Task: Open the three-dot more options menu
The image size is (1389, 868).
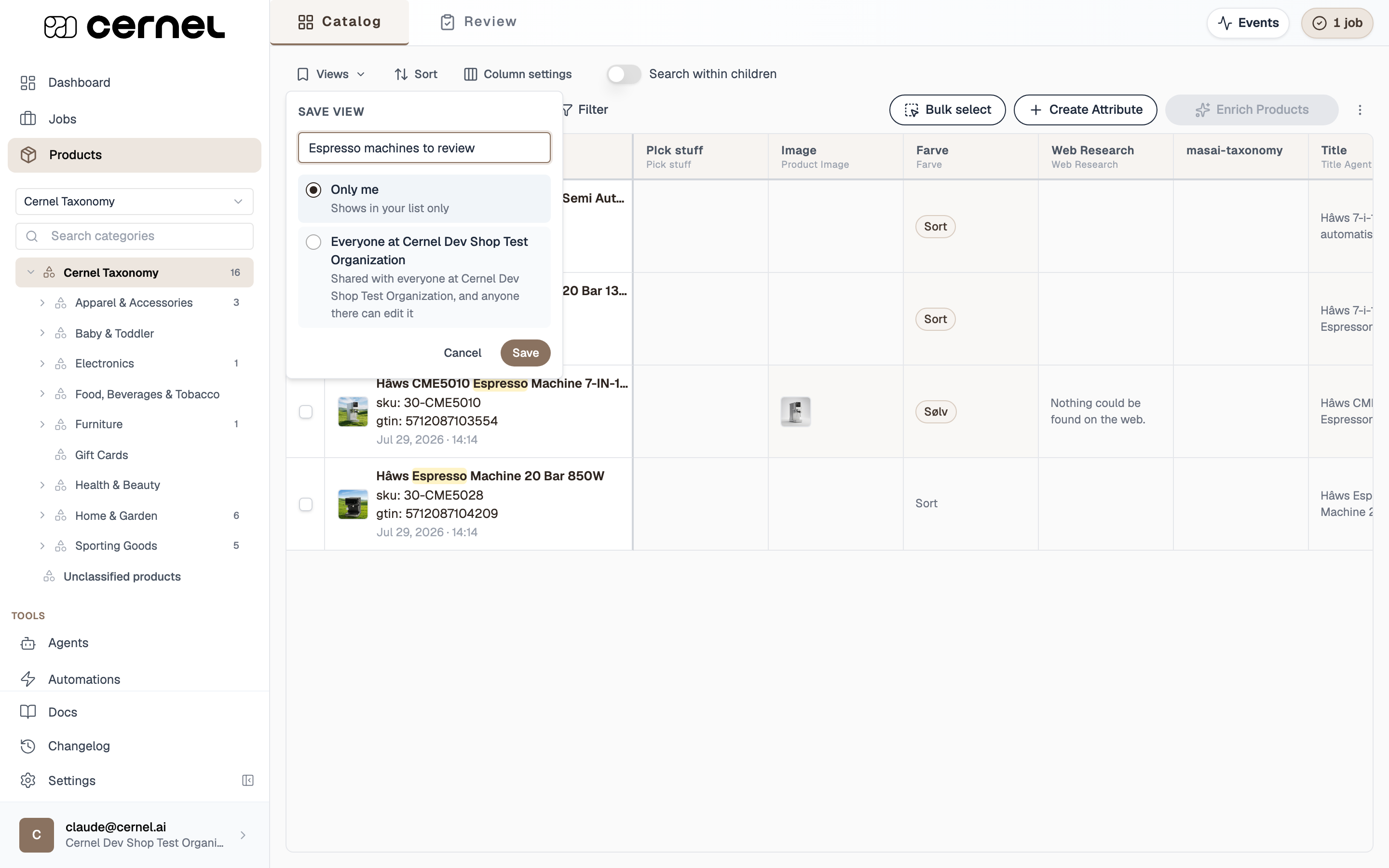Action: tap(1359, 109)
